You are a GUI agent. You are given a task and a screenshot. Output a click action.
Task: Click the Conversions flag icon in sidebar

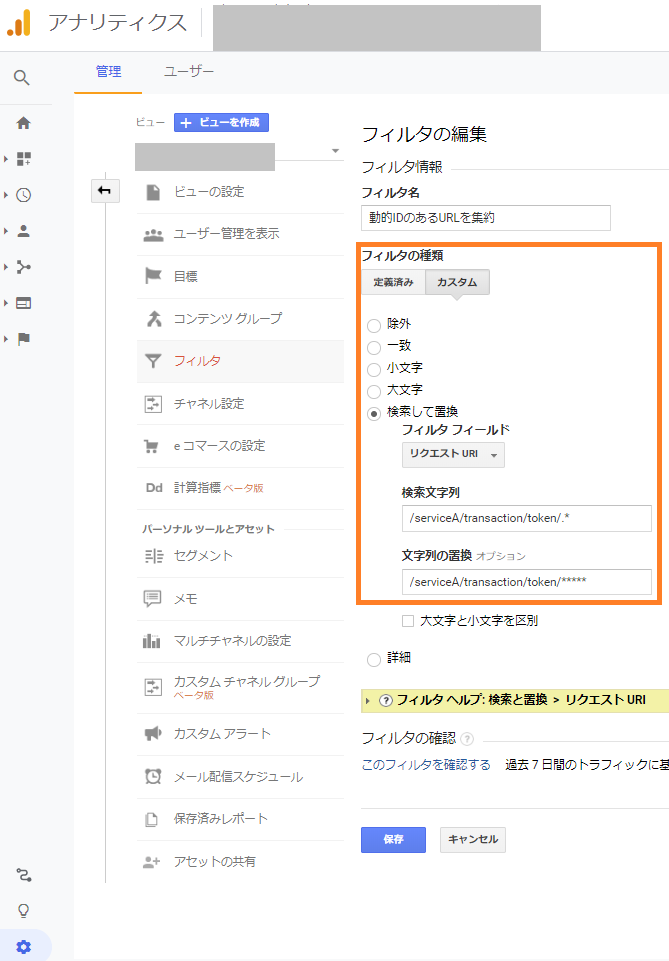pyautogui.click(x=23, y=339)
